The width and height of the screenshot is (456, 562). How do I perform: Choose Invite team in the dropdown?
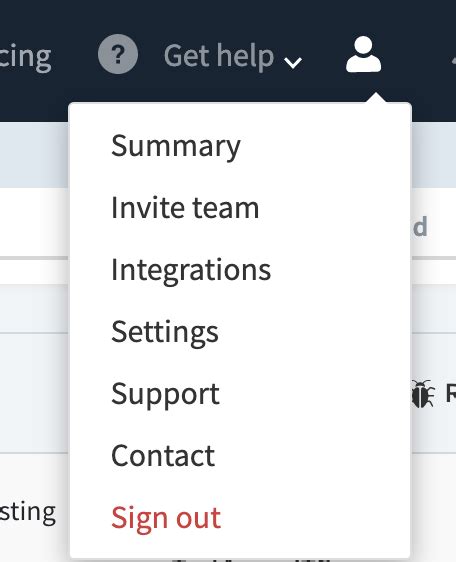coord(185,208)
